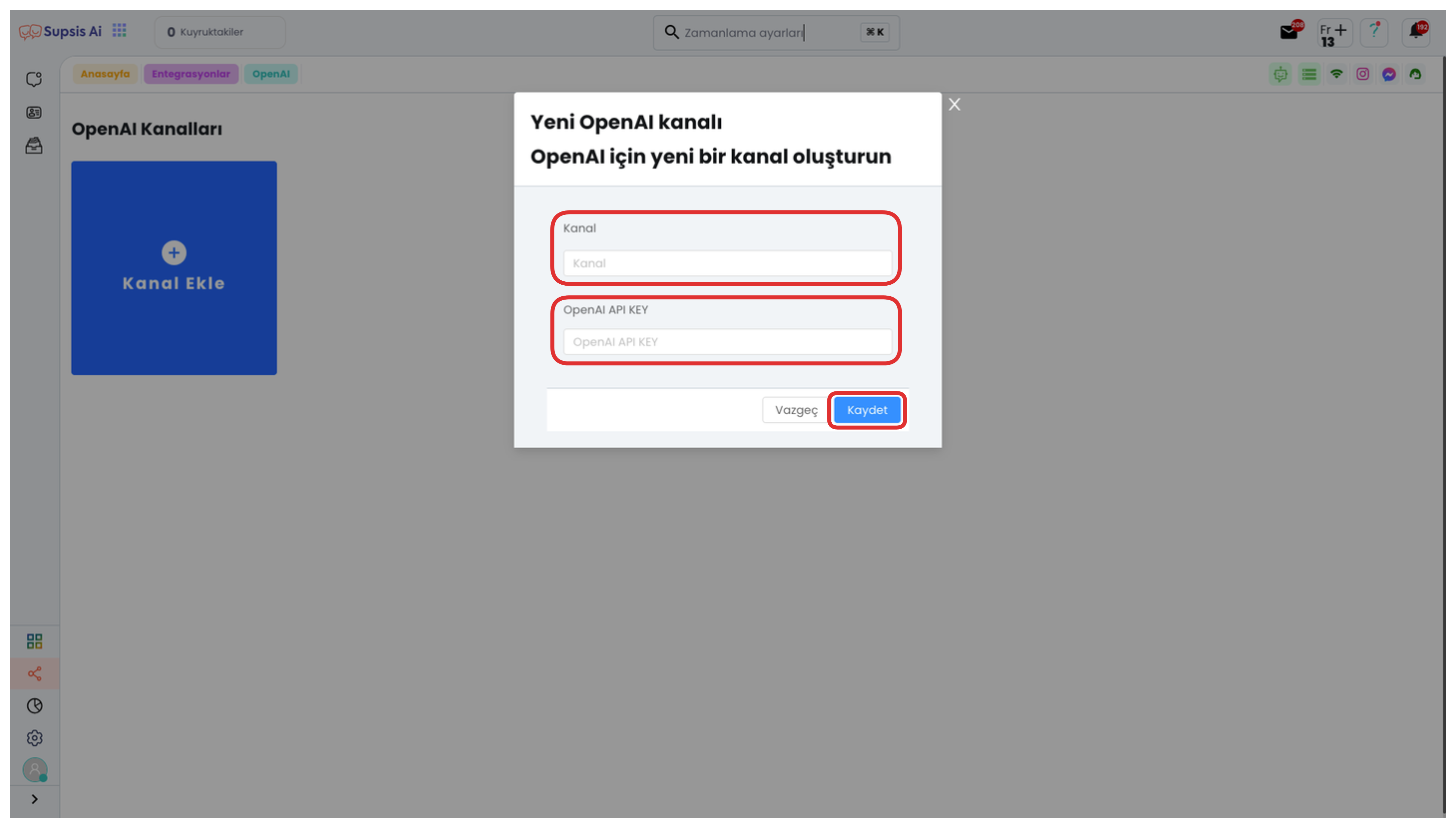
Task: Click the user avatar in the sidebar
Action: coord(35,770)
